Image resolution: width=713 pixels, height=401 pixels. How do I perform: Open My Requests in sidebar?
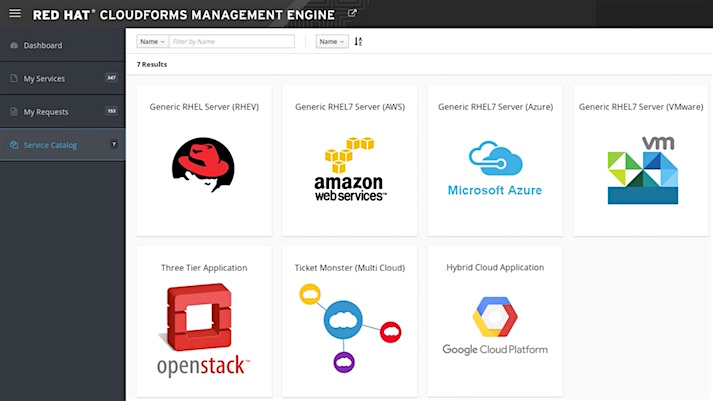coord(45,111)
